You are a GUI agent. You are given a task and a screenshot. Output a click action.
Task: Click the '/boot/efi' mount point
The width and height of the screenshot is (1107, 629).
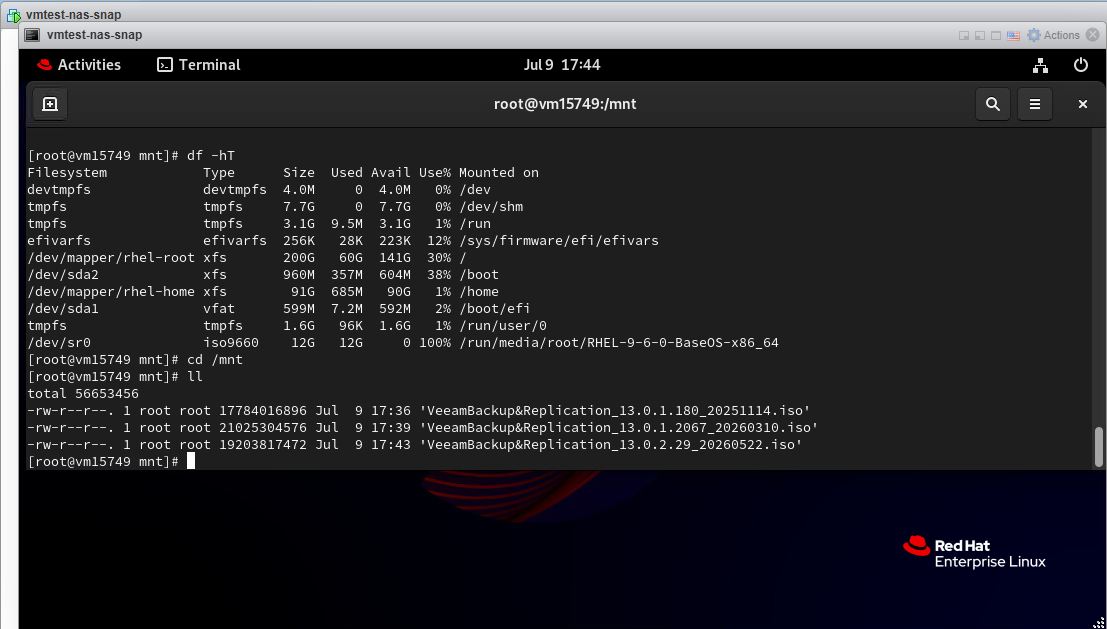point(494,308)
